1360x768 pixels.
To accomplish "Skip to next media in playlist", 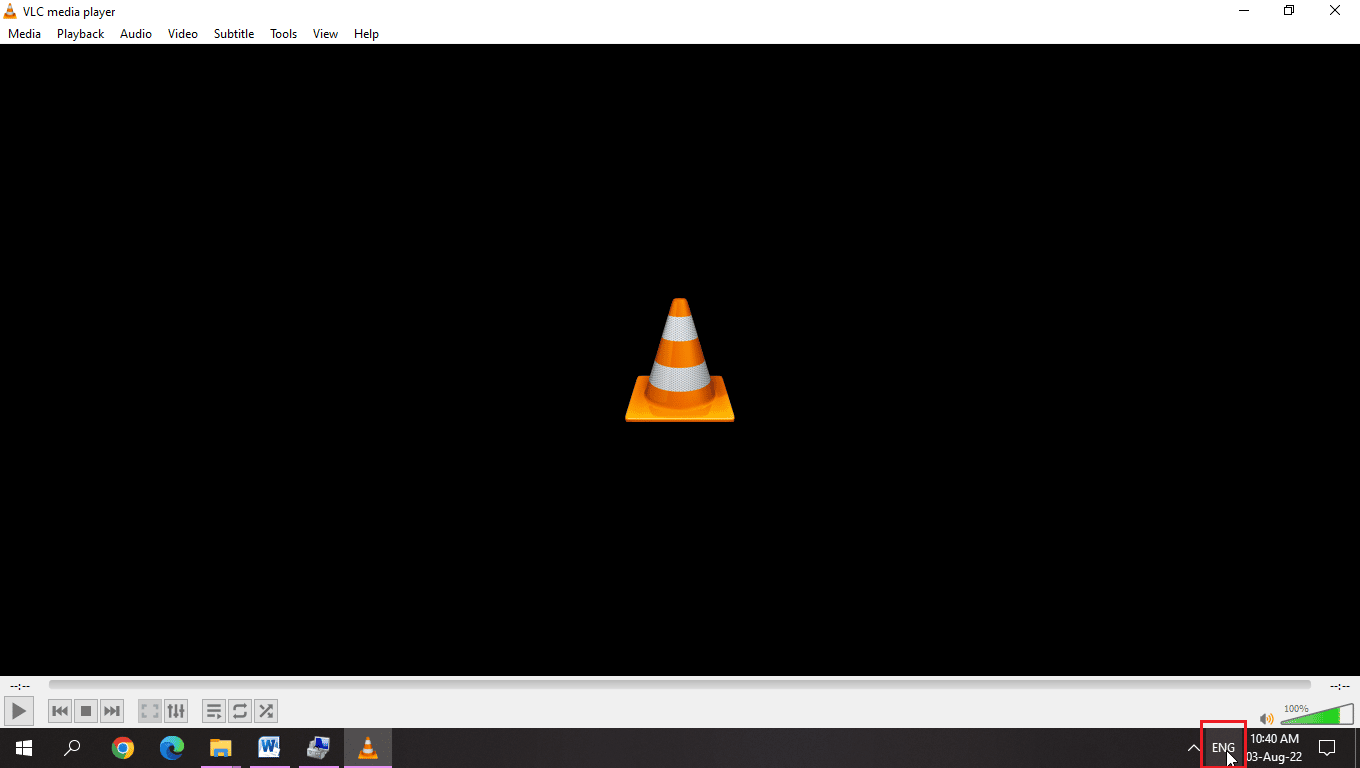I will click(112, 711).
